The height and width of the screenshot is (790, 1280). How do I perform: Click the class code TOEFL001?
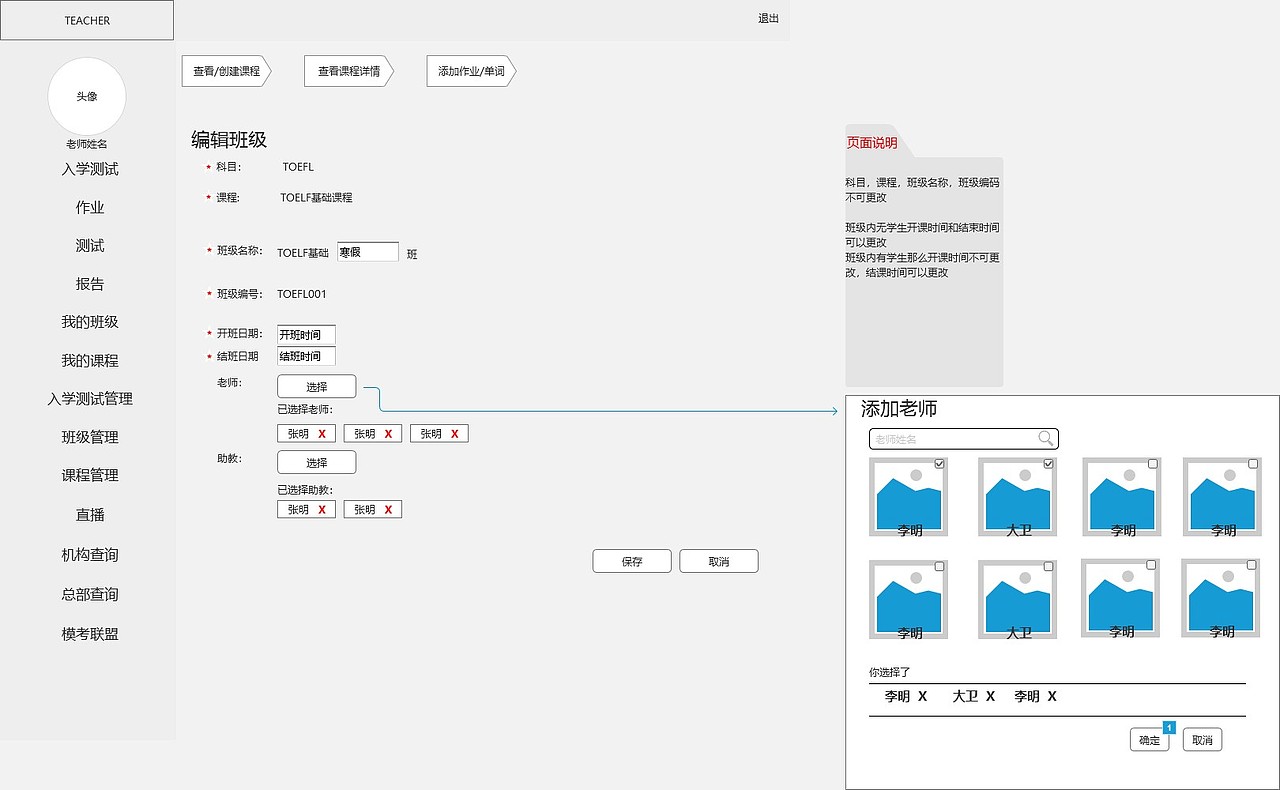[302, 294]
